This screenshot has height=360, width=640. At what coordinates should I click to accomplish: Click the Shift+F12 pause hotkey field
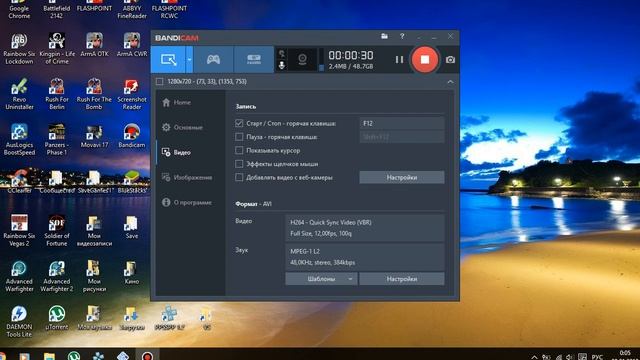[402, 137]
